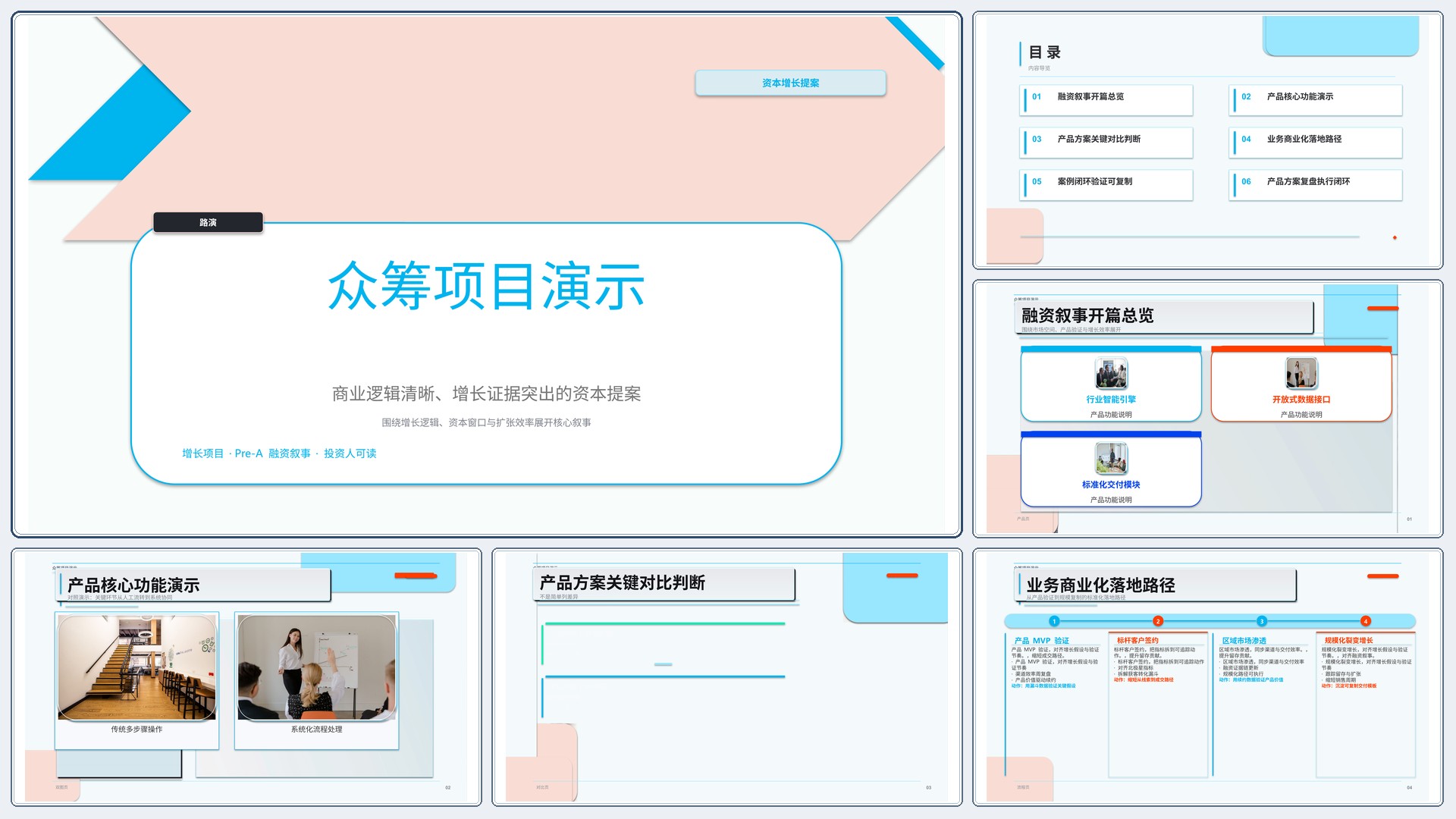Click the 标准化交付模块 card picture
This screenshot has height=819, width=1456.
(1111, 459)
